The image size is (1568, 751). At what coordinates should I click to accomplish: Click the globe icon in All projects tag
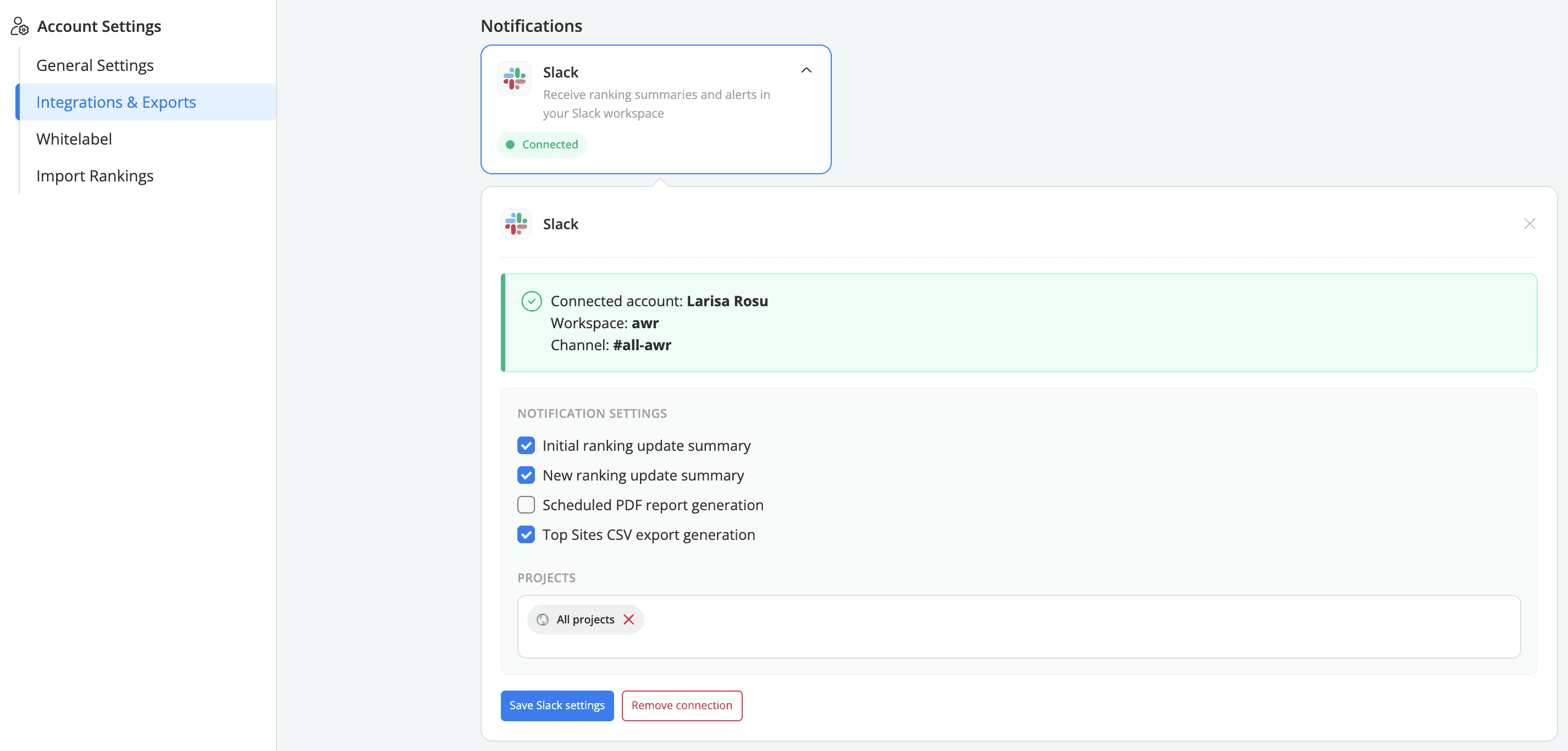pos(542,620)
